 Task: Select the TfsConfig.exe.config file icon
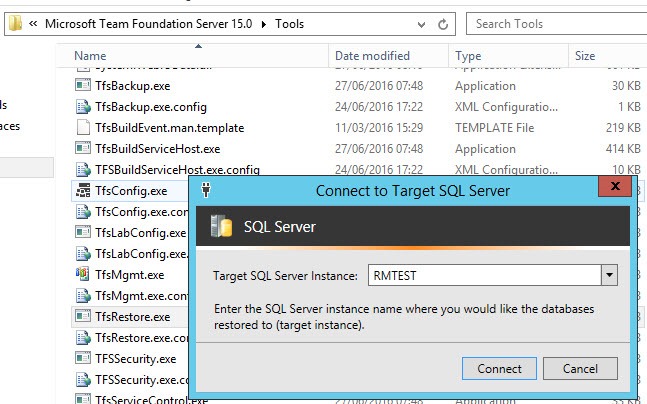(83, 211)
